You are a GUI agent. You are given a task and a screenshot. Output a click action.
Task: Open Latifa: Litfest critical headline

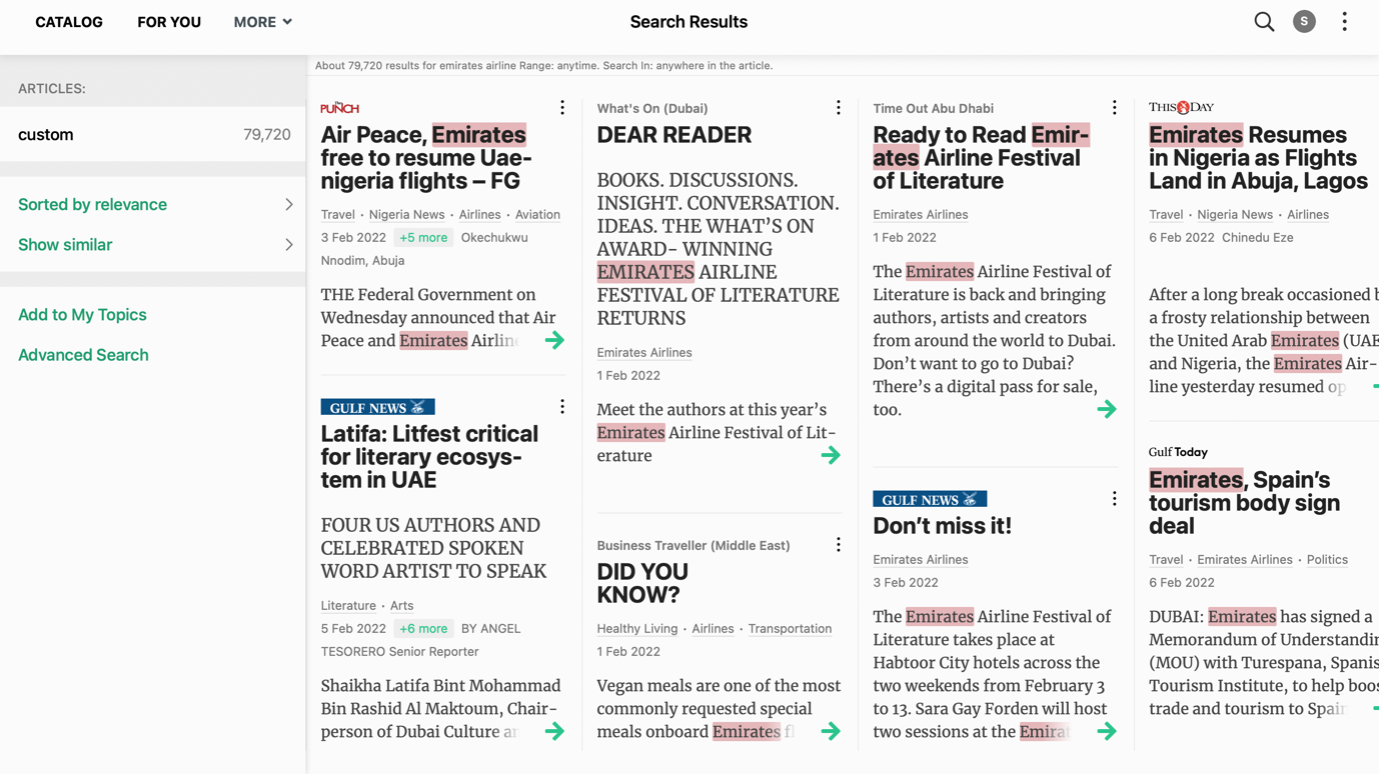point(430,457)
